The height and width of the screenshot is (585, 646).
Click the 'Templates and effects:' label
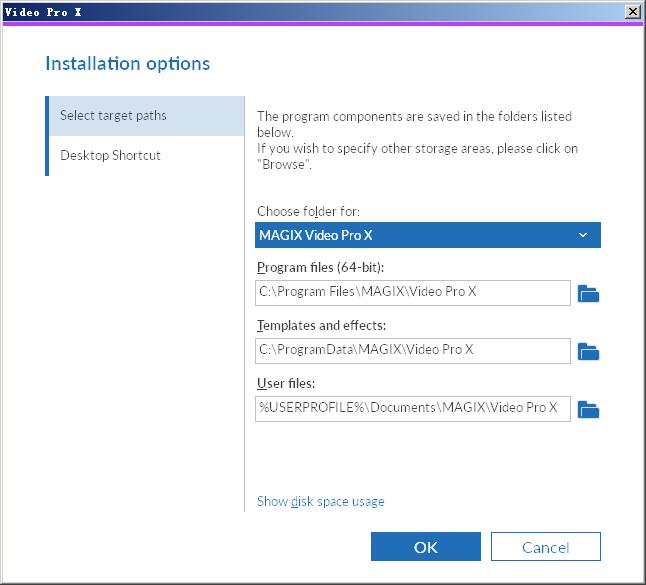coord(321,325)
